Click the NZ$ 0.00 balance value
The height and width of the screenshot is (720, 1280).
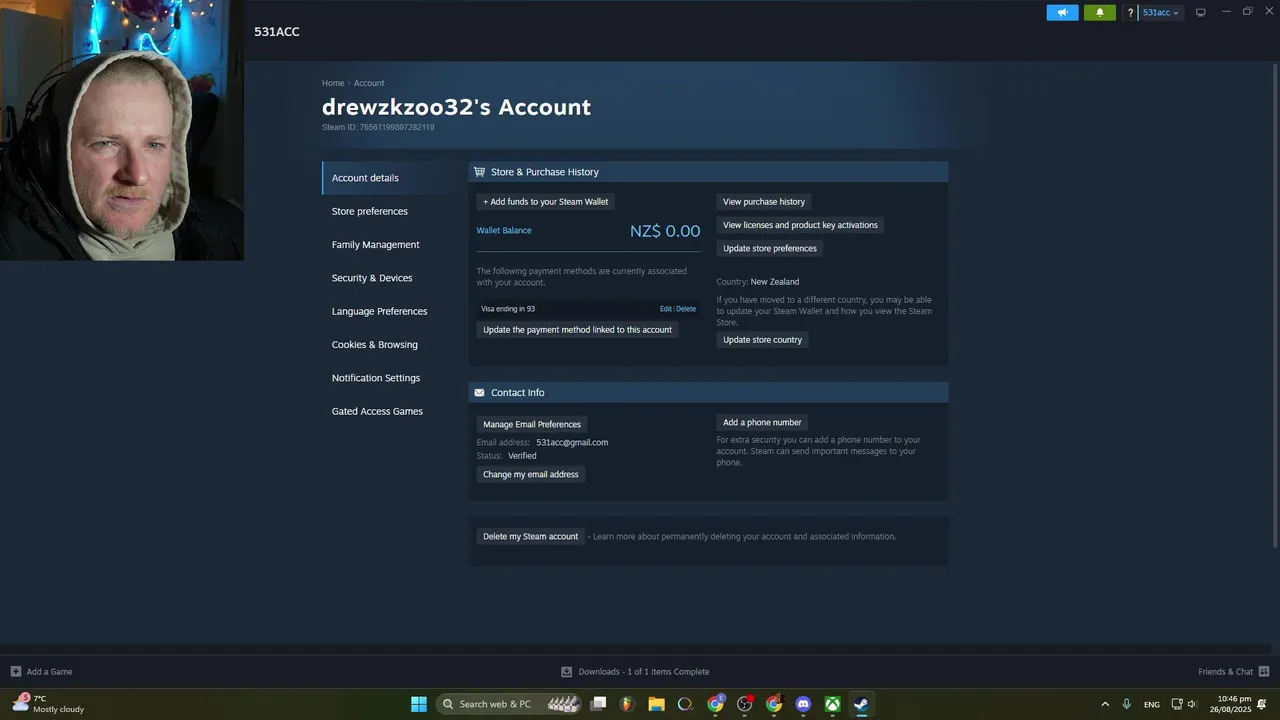[x=665, y=231]
